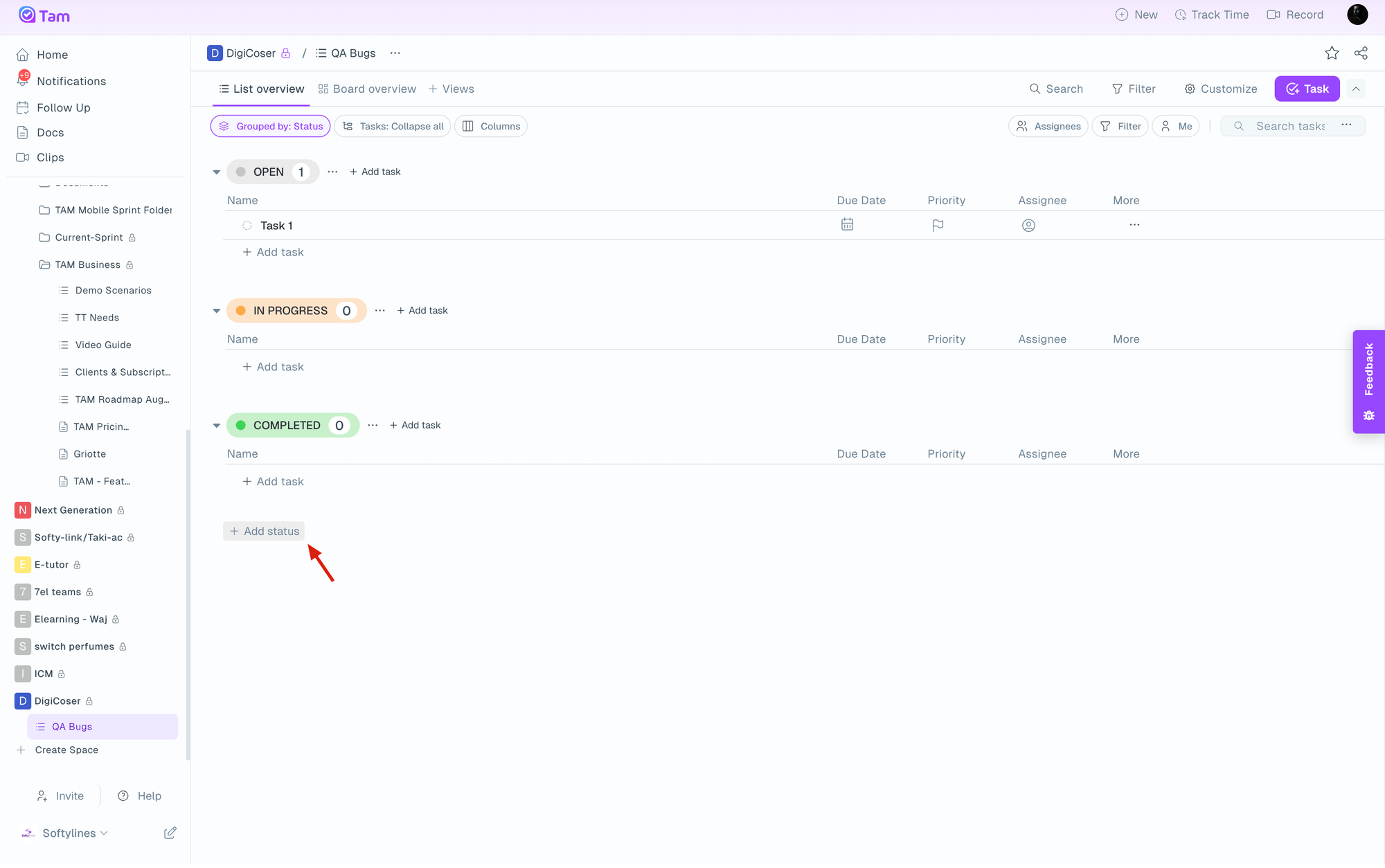This screenshot has width=1385, height=868.
Task: Toggle Tasks: Collapse all
Action: pos(393,126)
